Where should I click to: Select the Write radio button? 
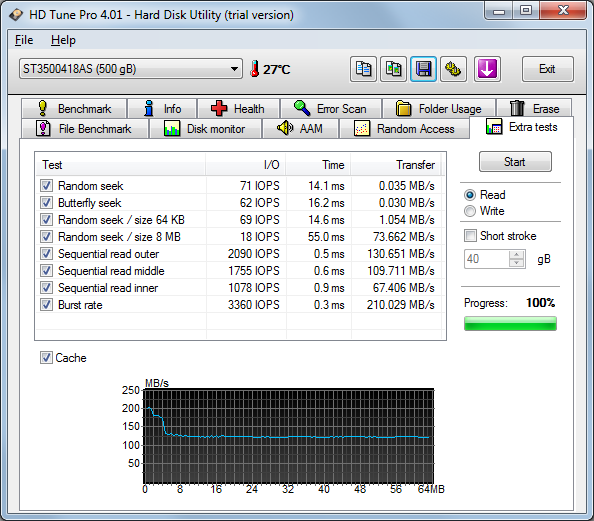(470, 211)
